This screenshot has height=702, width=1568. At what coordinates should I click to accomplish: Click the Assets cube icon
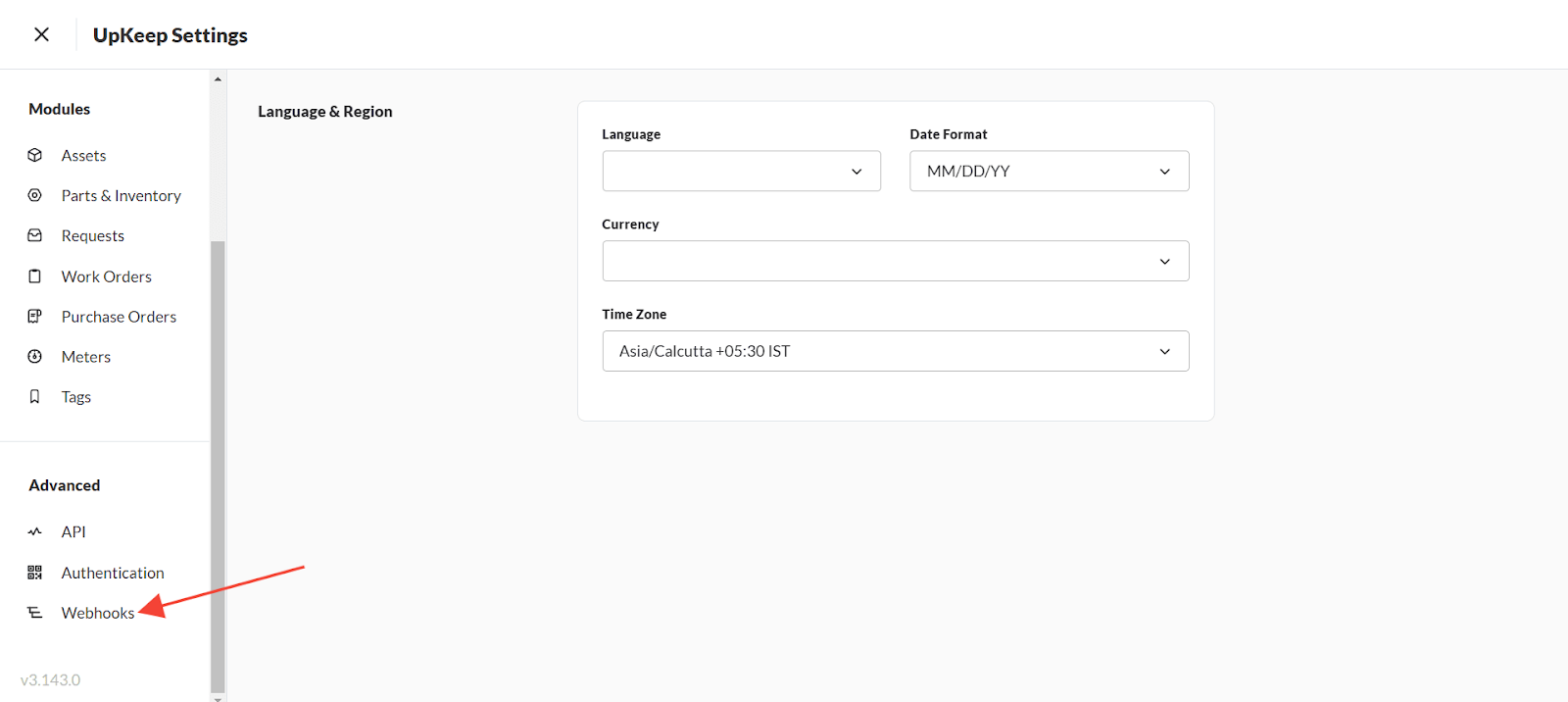[x=35, y=155]
